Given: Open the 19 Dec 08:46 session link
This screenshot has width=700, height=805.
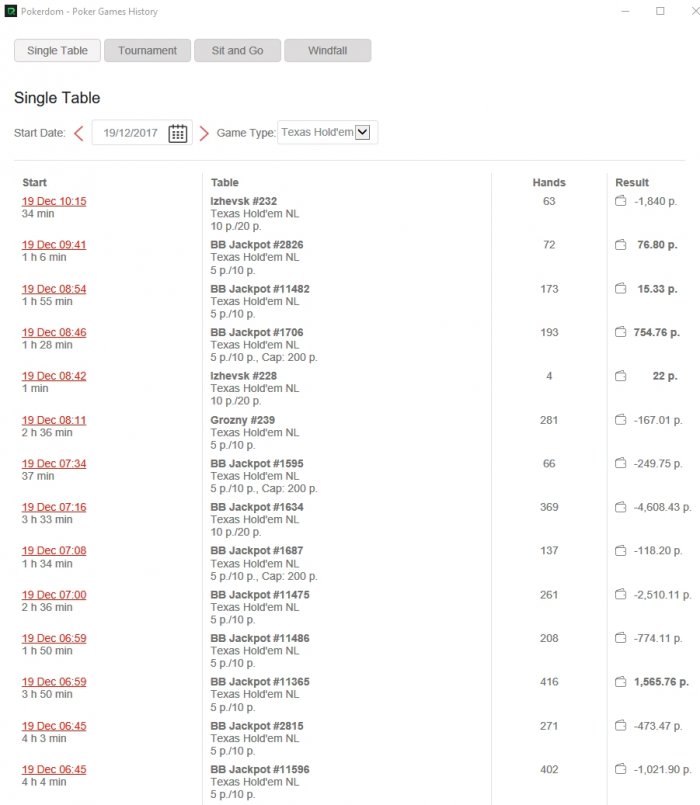Looking at the screenshot, I should coord(54,332).
